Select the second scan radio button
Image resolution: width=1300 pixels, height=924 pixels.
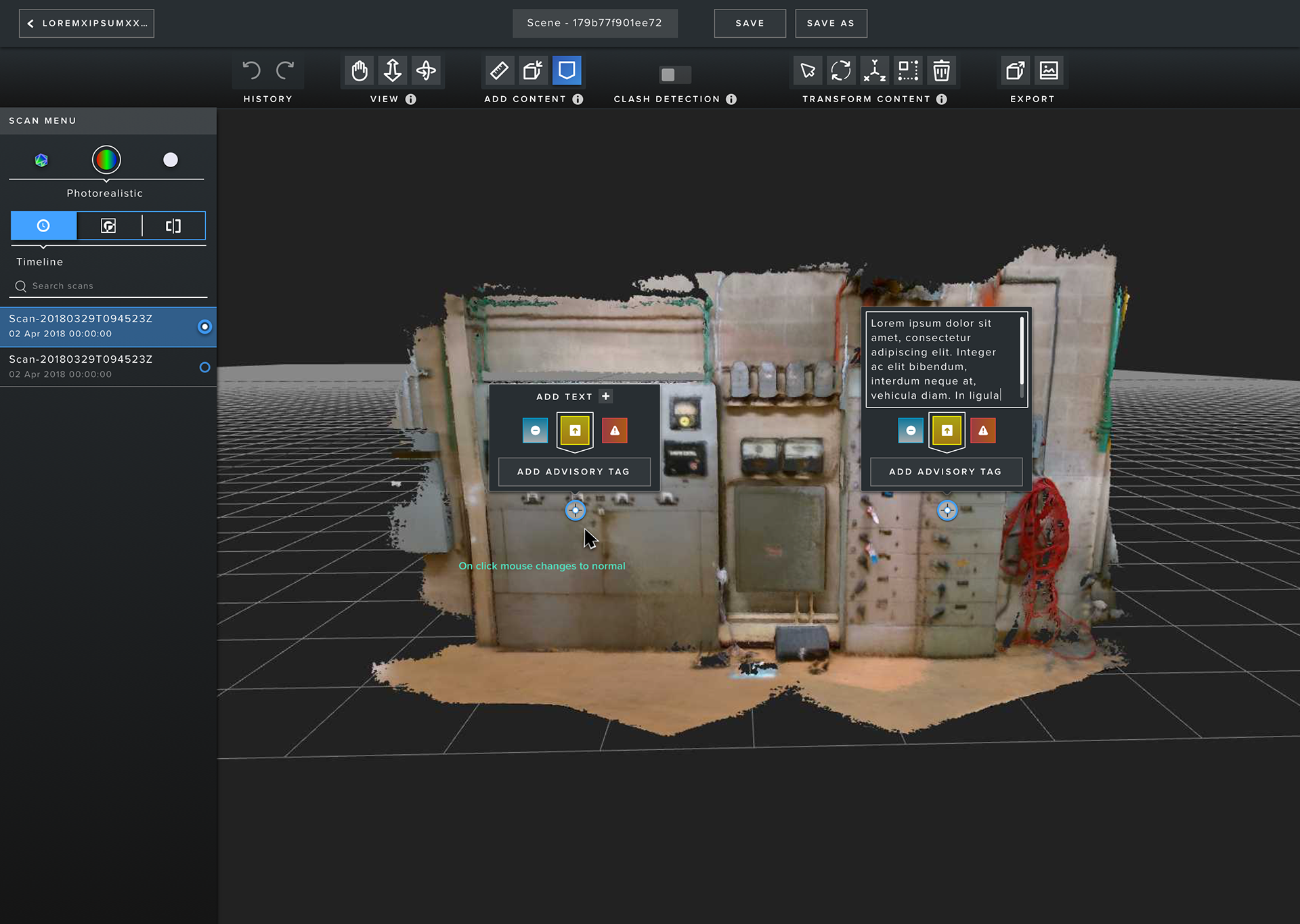coord(204,368)
